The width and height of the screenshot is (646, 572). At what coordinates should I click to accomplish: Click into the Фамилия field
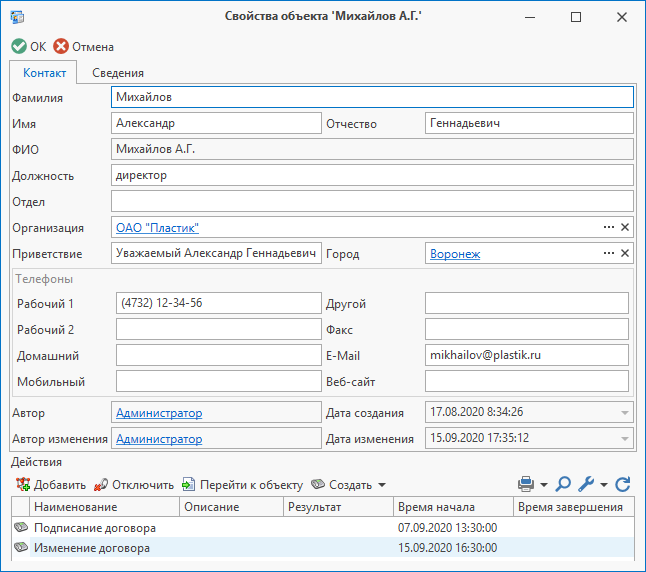pyautogui.click(x=372, y=97)
